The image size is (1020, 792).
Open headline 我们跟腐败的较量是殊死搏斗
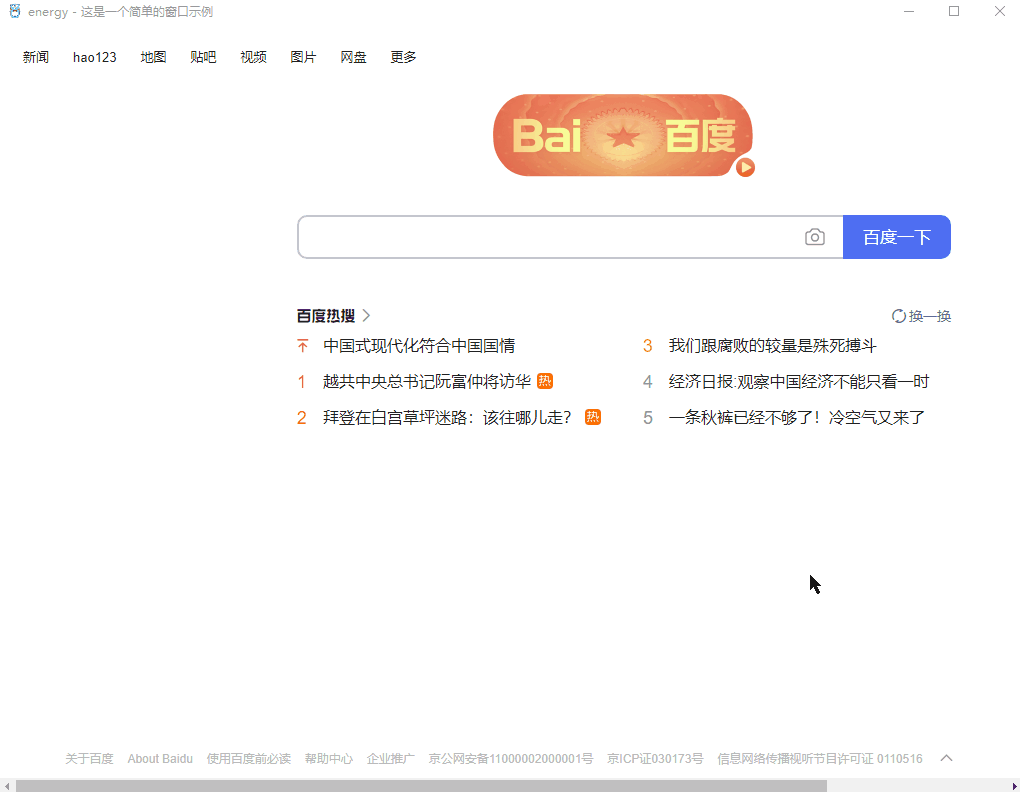coord(772,346)
